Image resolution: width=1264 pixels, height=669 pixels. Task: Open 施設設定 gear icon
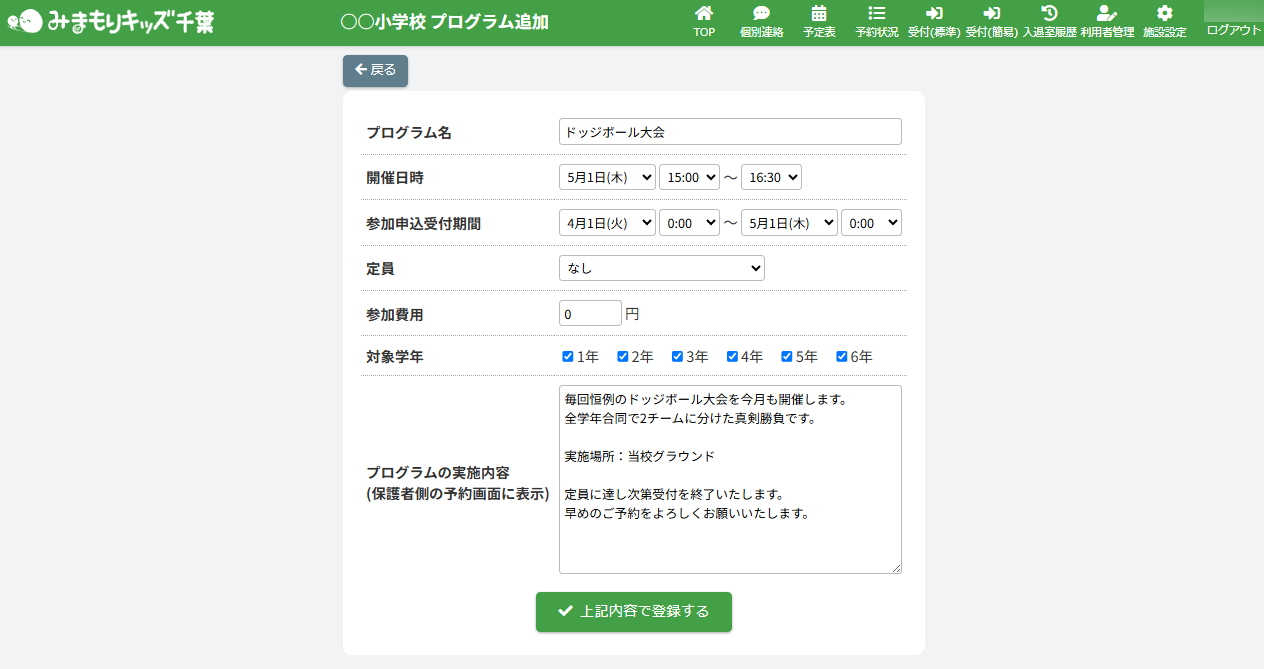1164,14
